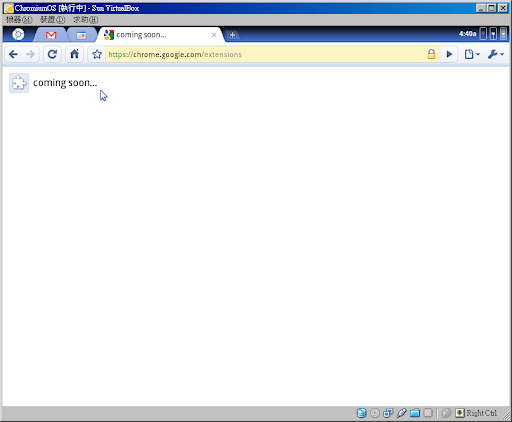This screenshot has width=512, height=422.
Task: Open the network status indicator
Action: click(x=483, y=34)
